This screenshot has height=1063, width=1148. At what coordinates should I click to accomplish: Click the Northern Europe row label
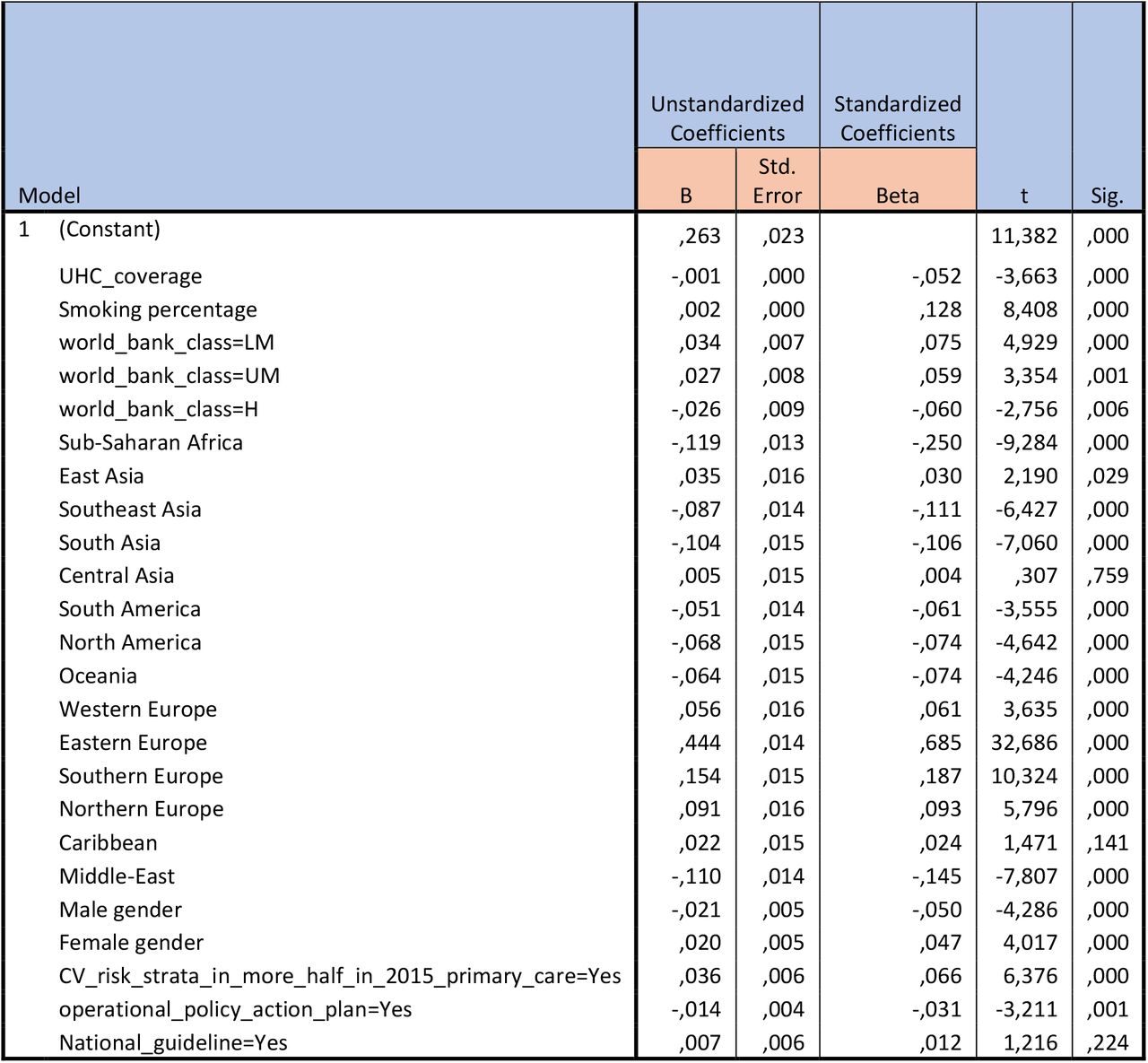(141, 809)
